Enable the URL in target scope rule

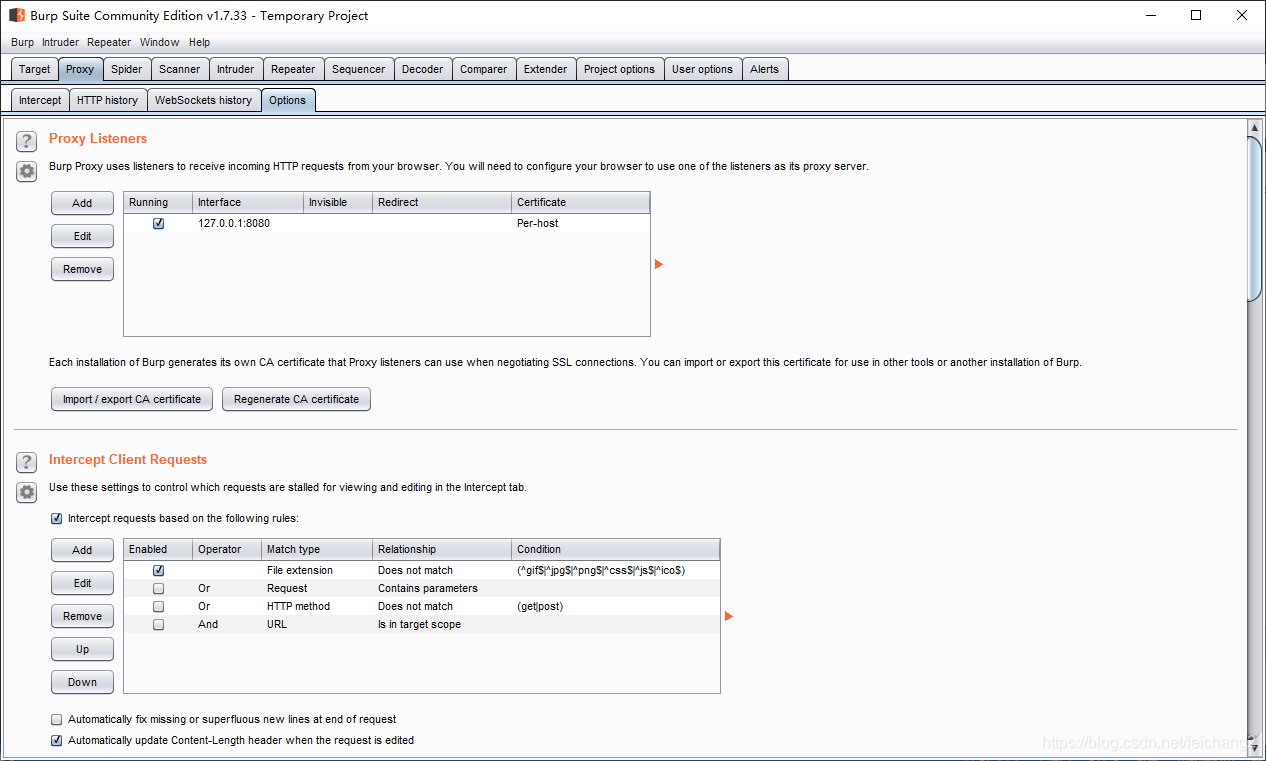158,624
